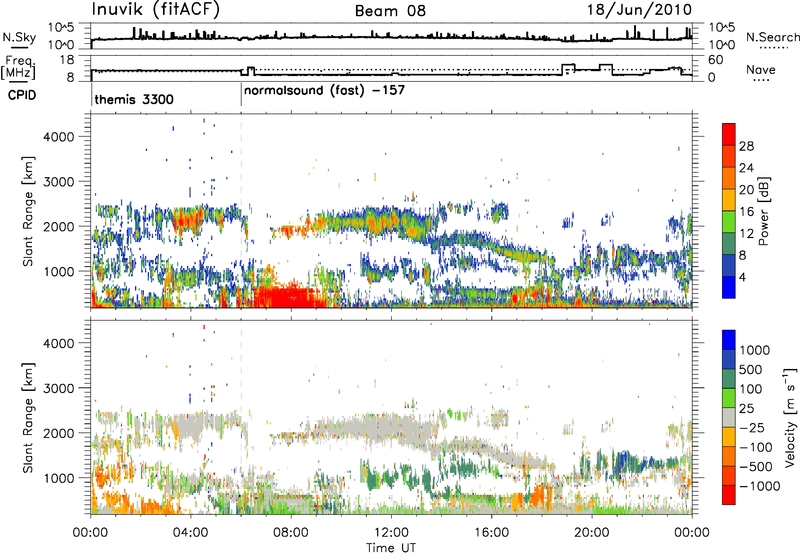Image resolution: width=800 pixels, height=554 pixels.
Task: Click the 'CPID' row label
Action: pyautogui.click(x=22, y=95)
